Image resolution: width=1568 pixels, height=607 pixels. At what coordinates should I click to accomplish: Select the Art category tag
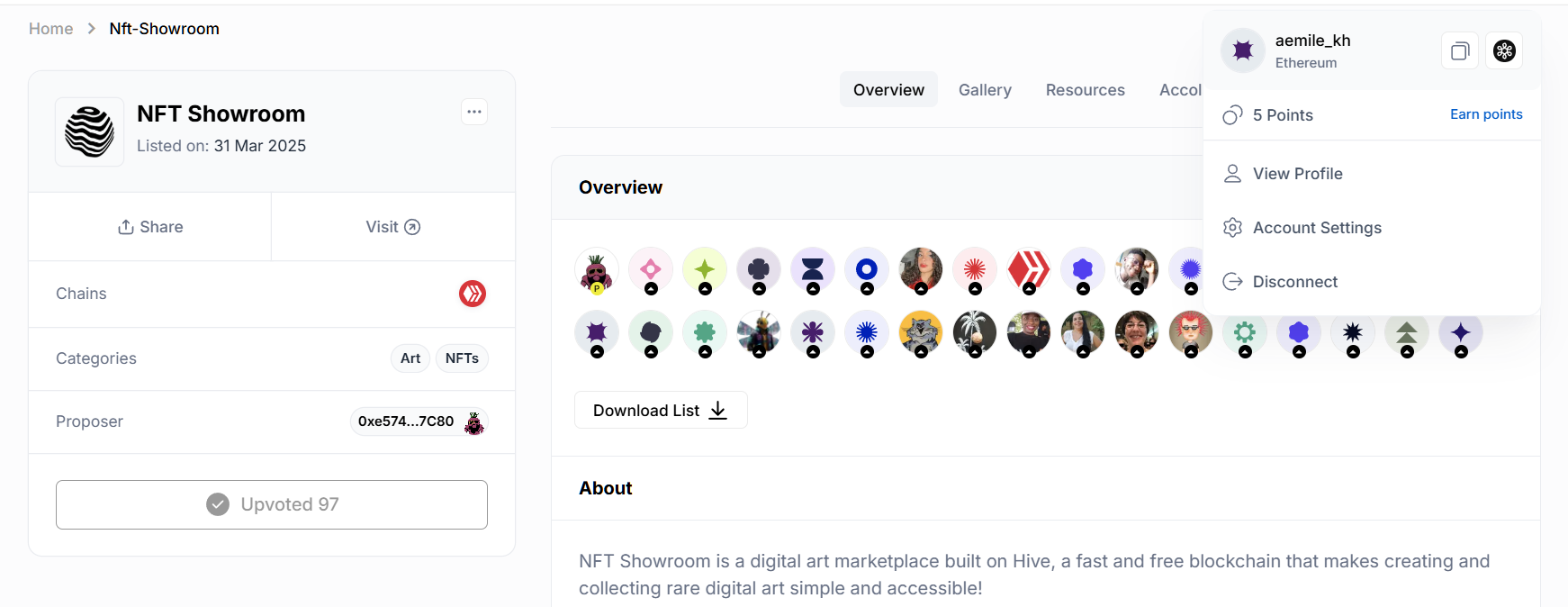tap(410, 358)
